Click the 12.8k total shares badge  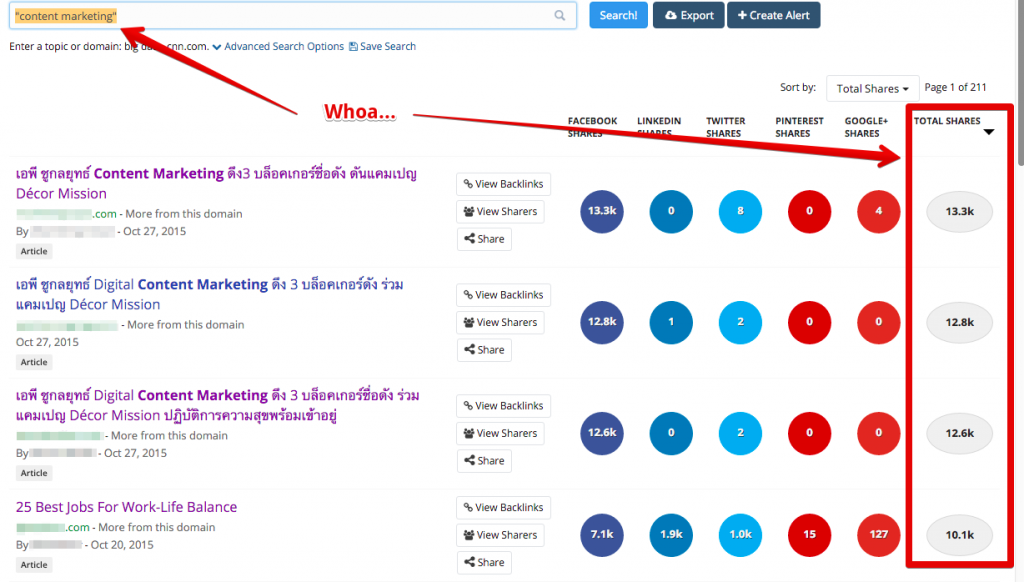(x=959, y=323)
